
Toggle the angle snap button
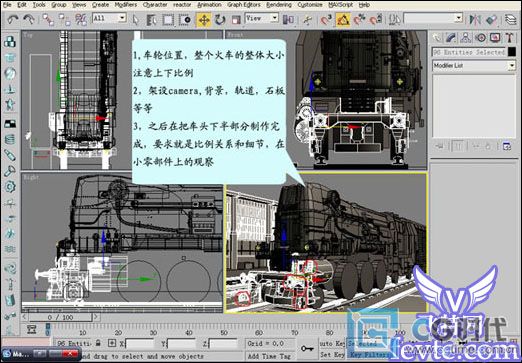click(x=343, y=20)
